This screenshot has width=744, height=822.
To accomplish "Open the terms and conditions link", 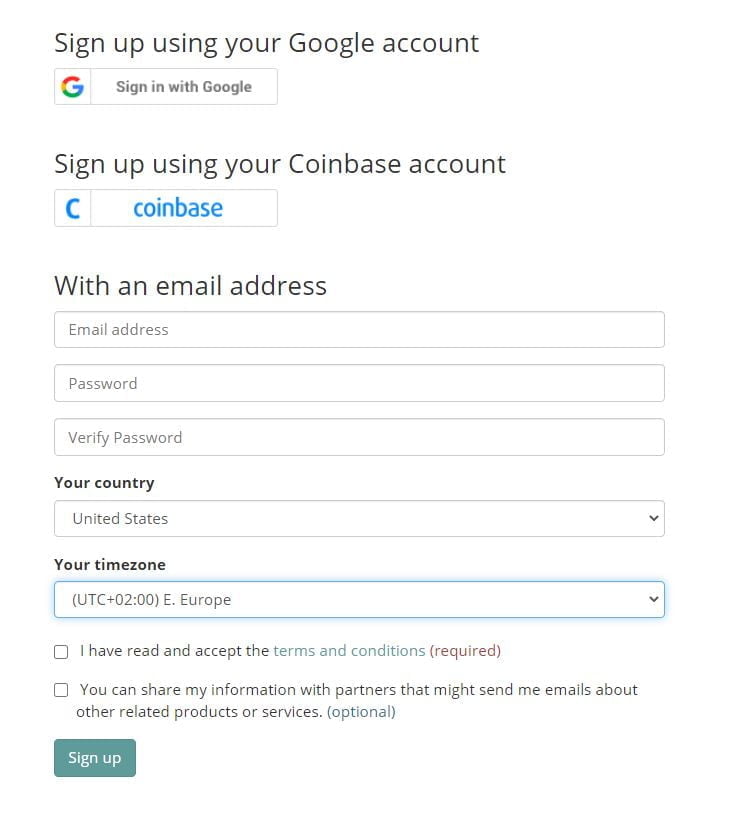I will pyautogui.click(x=349, y=651).
